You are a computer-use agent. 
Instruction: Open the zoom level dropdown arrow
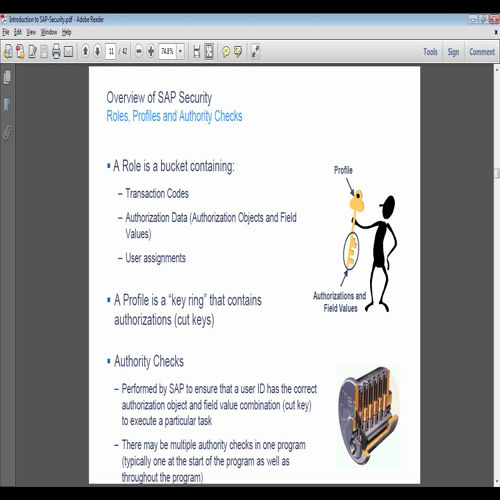coord(181,51)
